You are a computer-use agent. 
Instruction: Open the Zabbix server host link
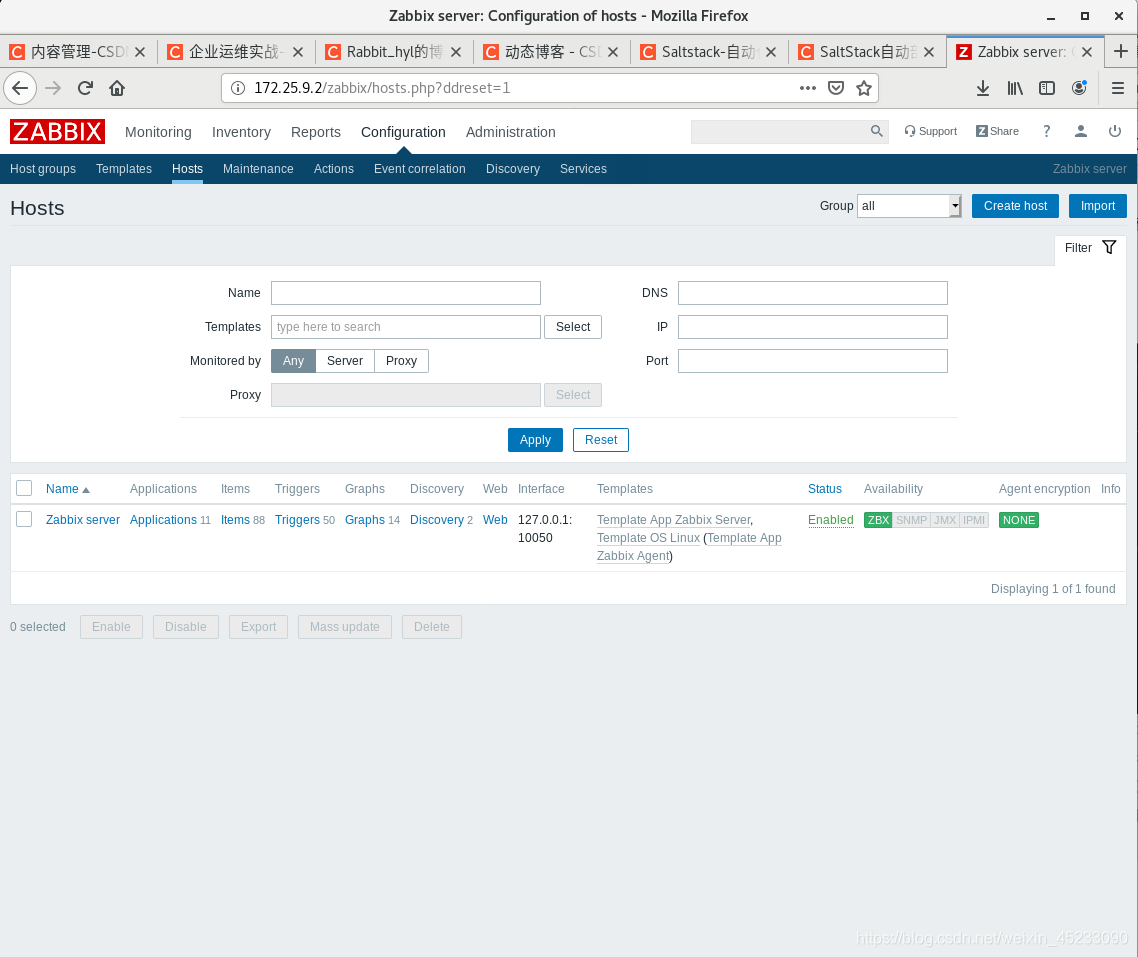83,519
